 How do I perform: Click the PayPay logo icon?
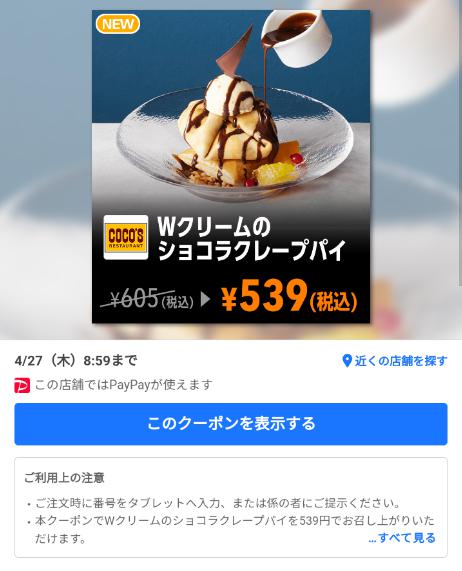tap(22, 385)
